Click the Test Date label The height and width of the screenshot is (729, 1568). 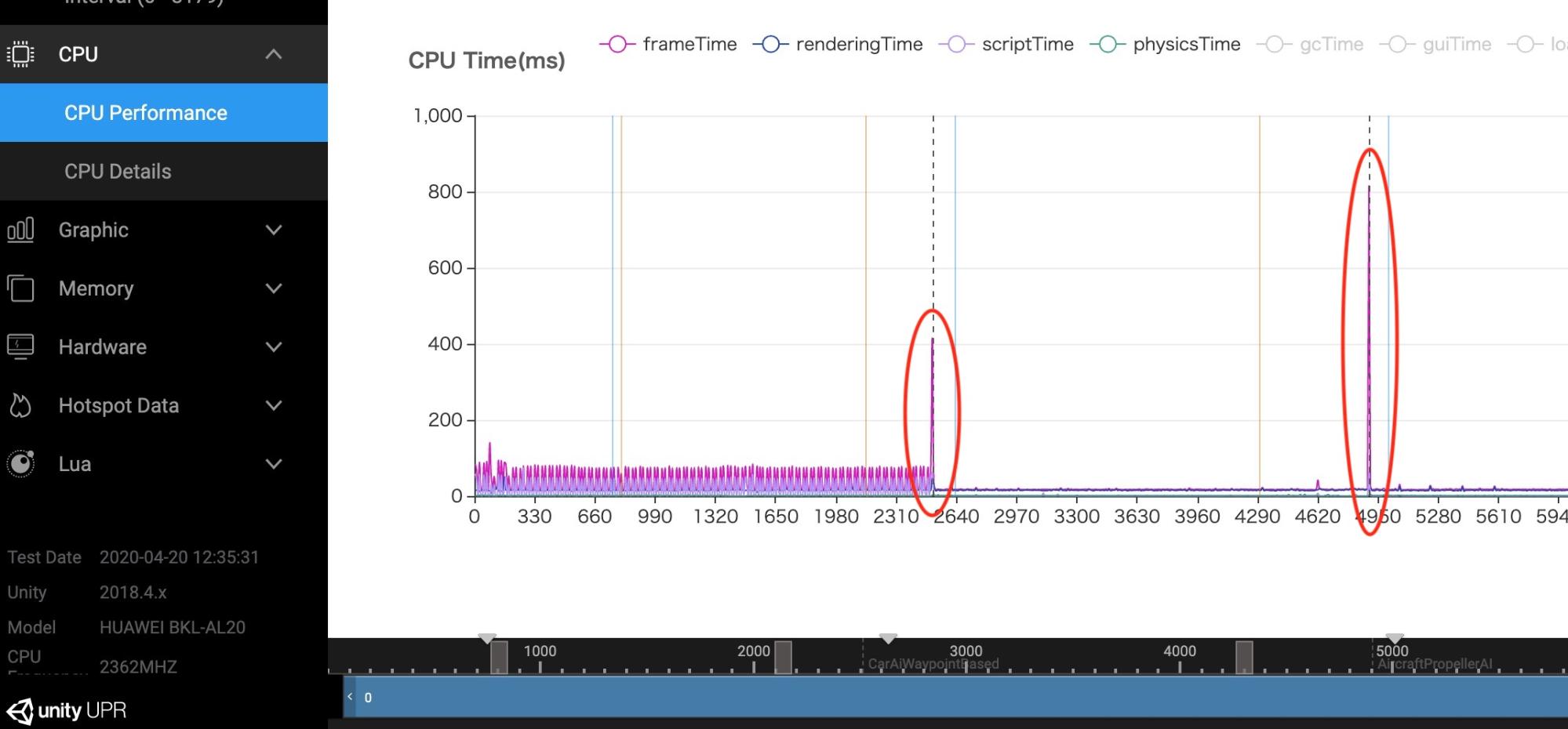[x=44, y=557]
